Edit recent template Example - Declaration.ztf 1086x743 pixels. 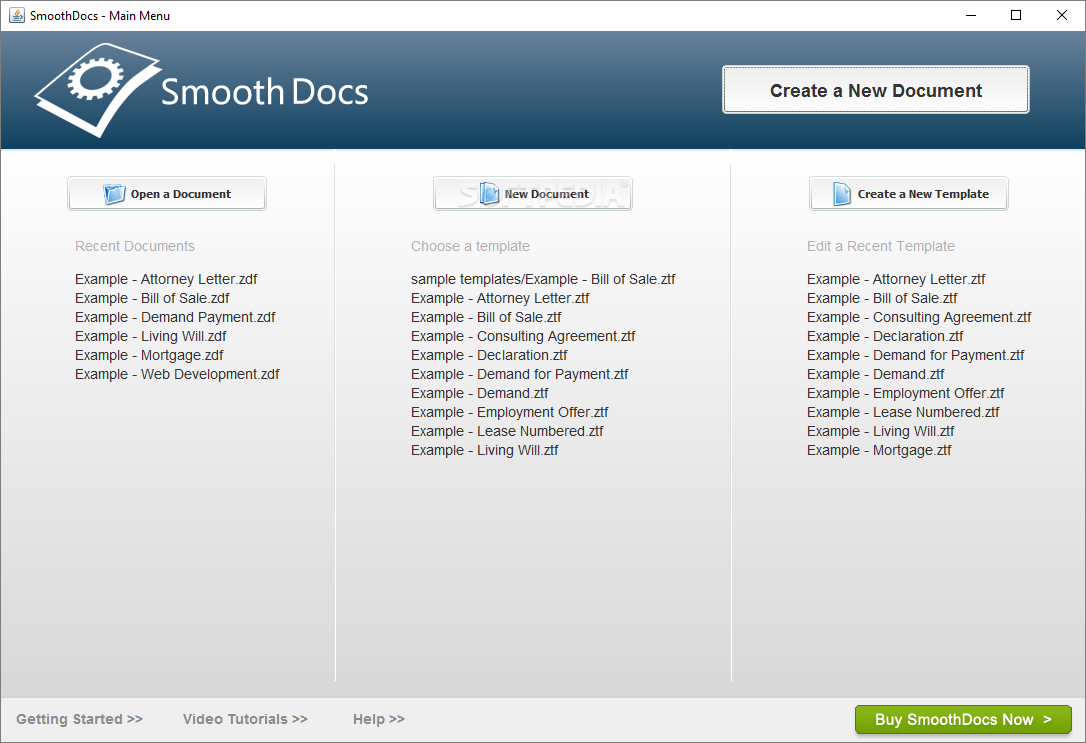pos(885,337)
